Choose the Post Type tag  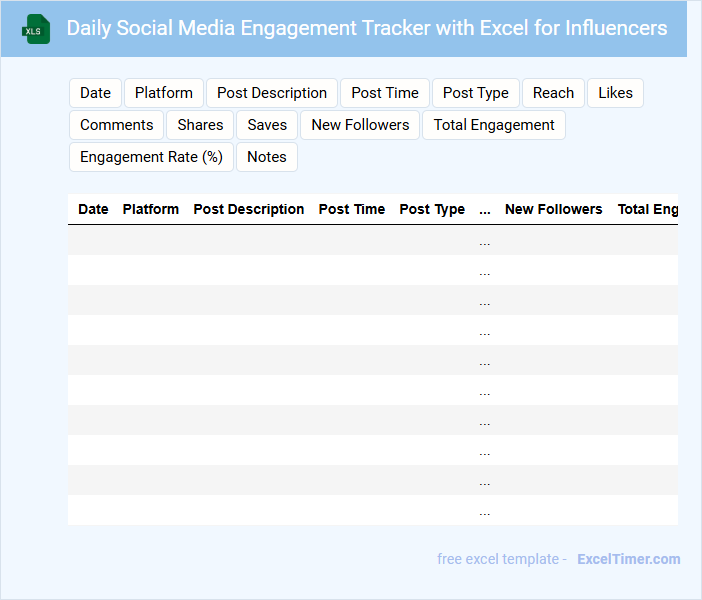coord(476,93)
